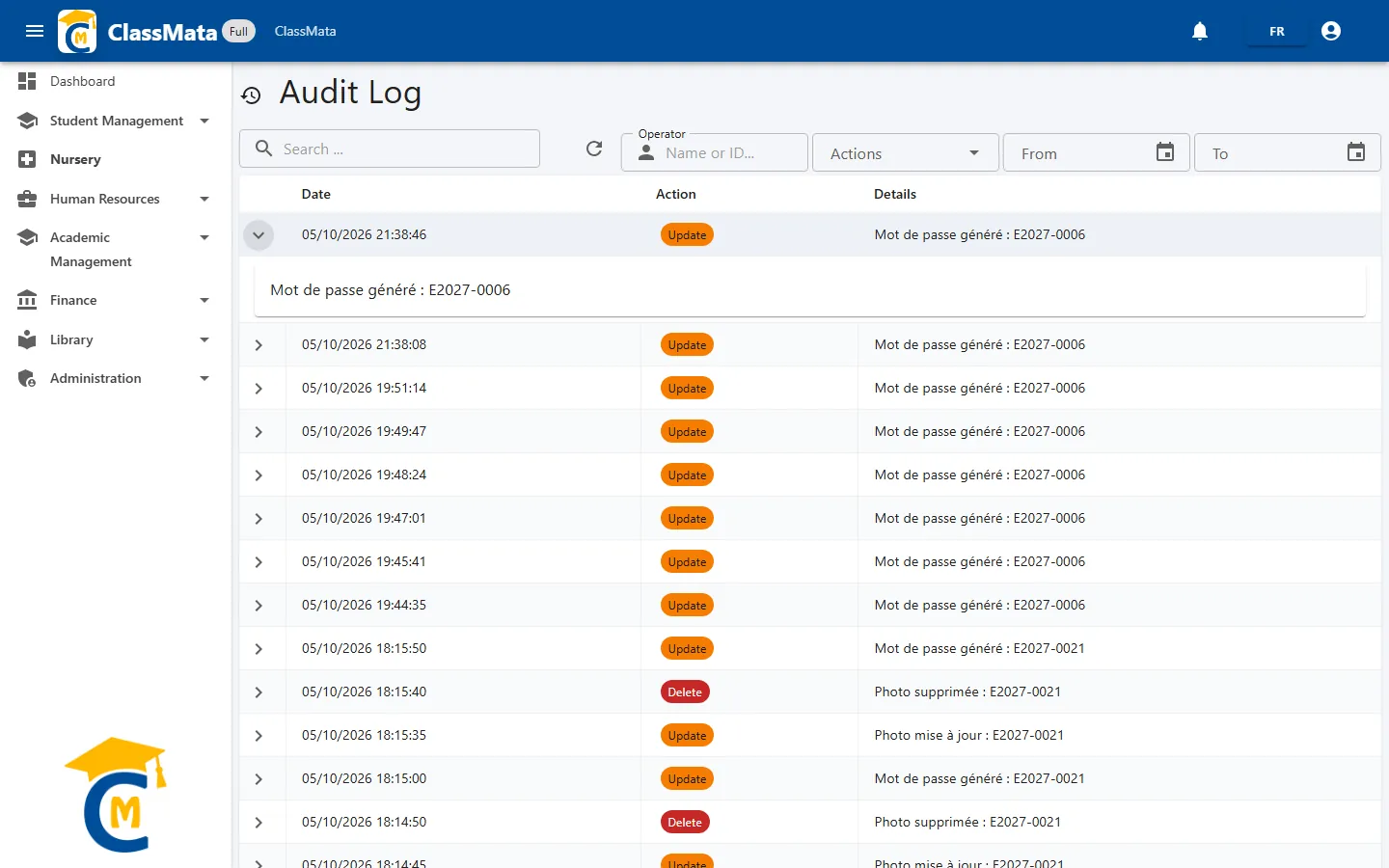Screen dimensions: 1389x868
Task: Focus the Operator Name or ID field
Action: 714,152
